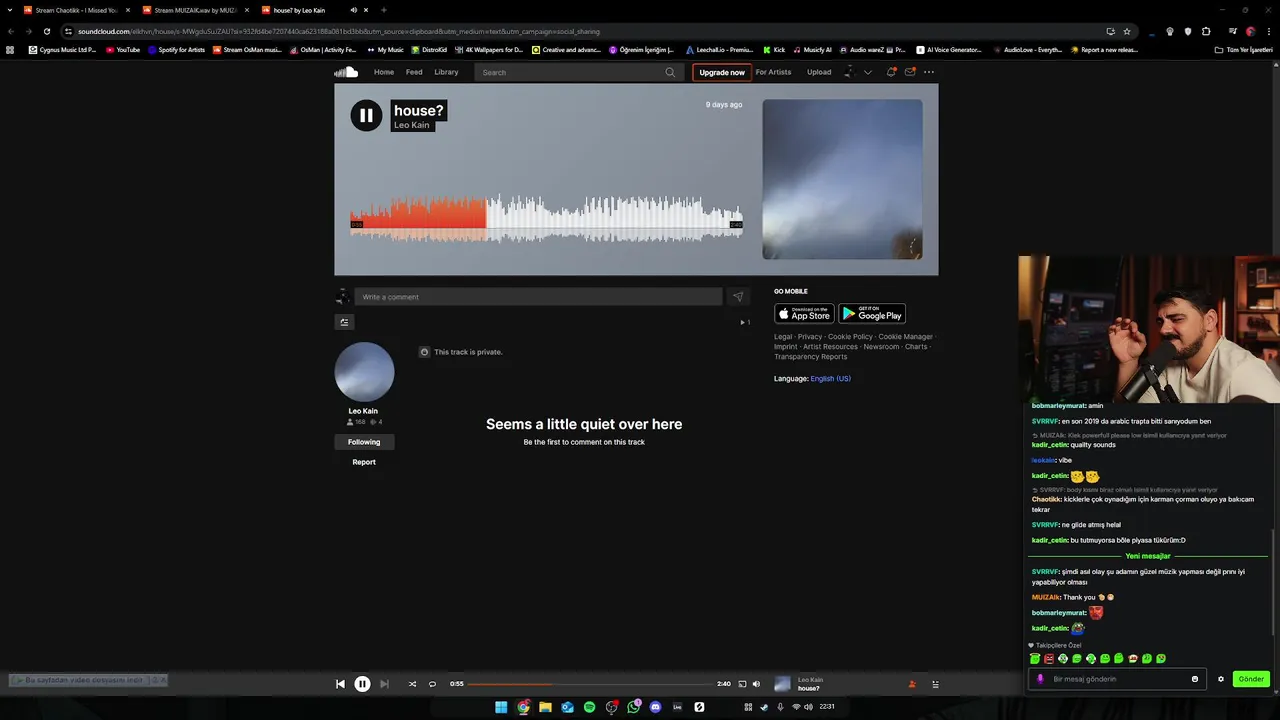Viewport: 1280px width, 720px height.
Task: Open the Leo Kain artist link under the track title
Action: [x=411, y=125]
